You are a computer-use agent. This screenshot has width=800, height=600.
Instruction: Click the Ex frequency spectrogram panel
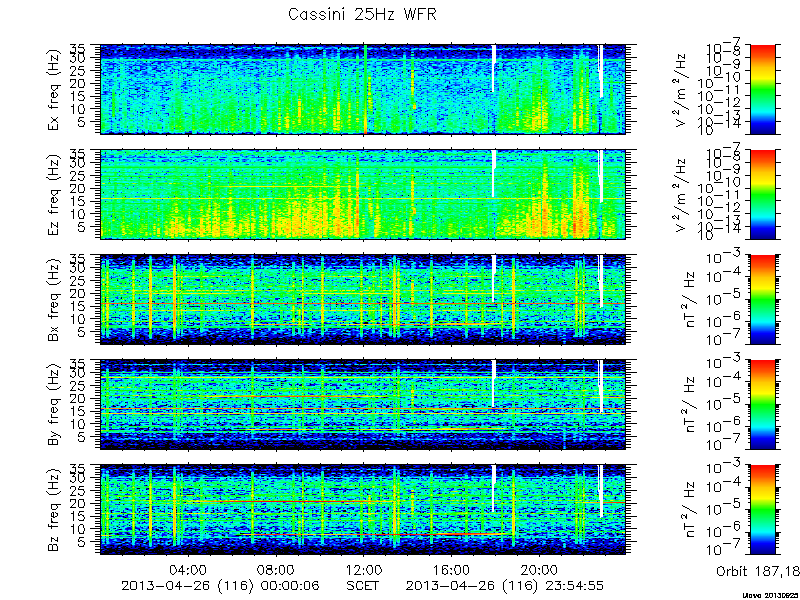(363, 89)
